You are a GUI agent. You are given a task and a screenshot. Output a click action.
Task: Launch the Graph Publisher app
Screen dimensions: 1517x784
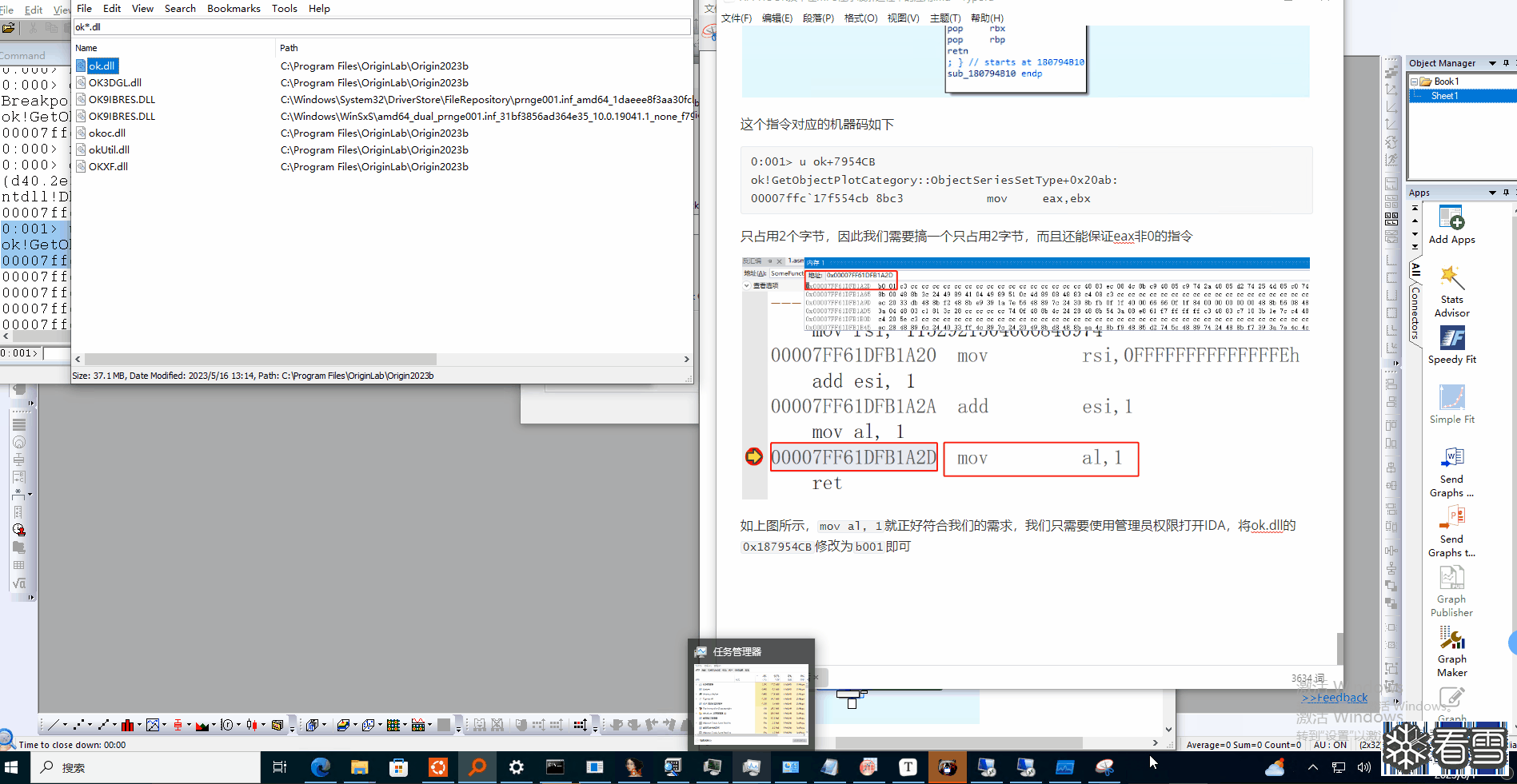1451,591
